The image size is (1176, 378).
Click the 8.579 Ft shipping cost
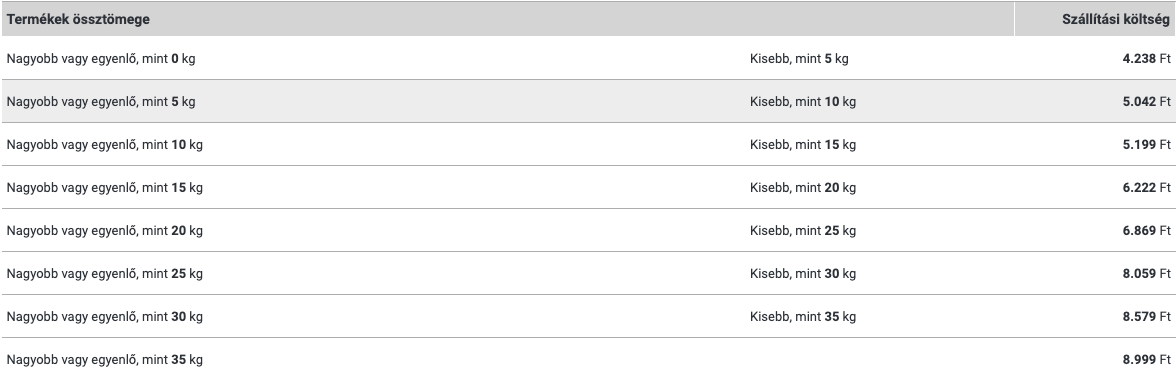[1146, 316]
